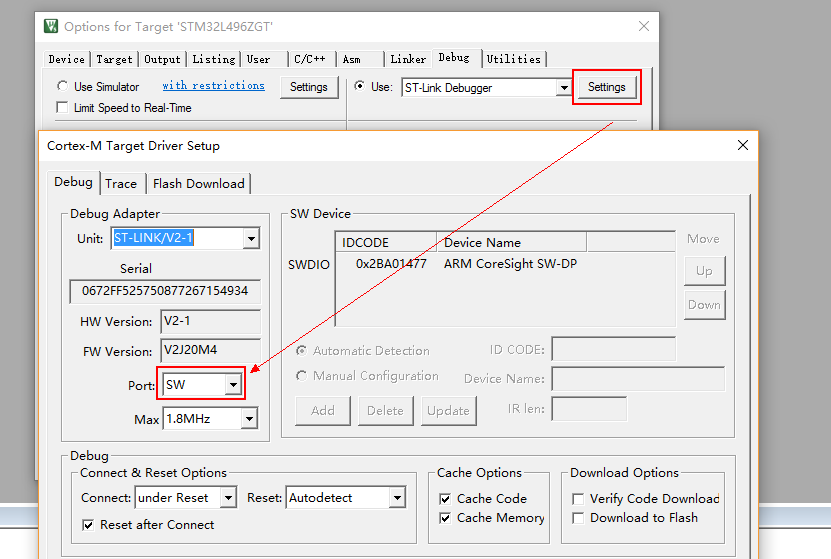Enable the Use Simulator radio button

64,87
